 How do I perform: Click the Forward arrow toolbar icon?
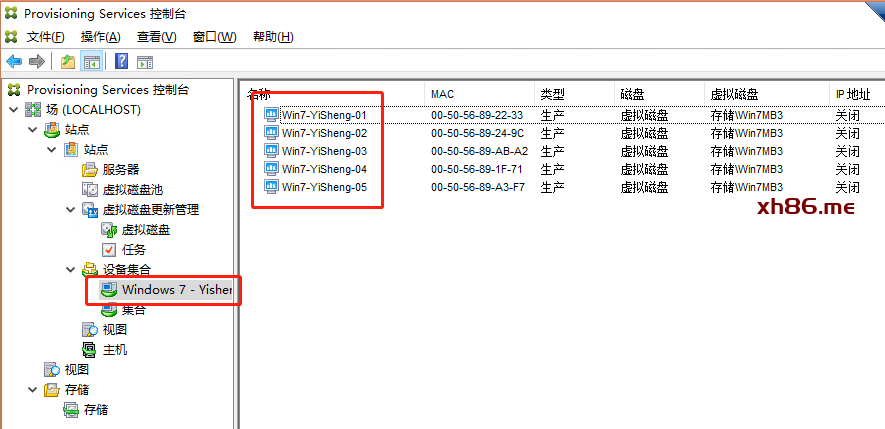[x=37, y=62]
